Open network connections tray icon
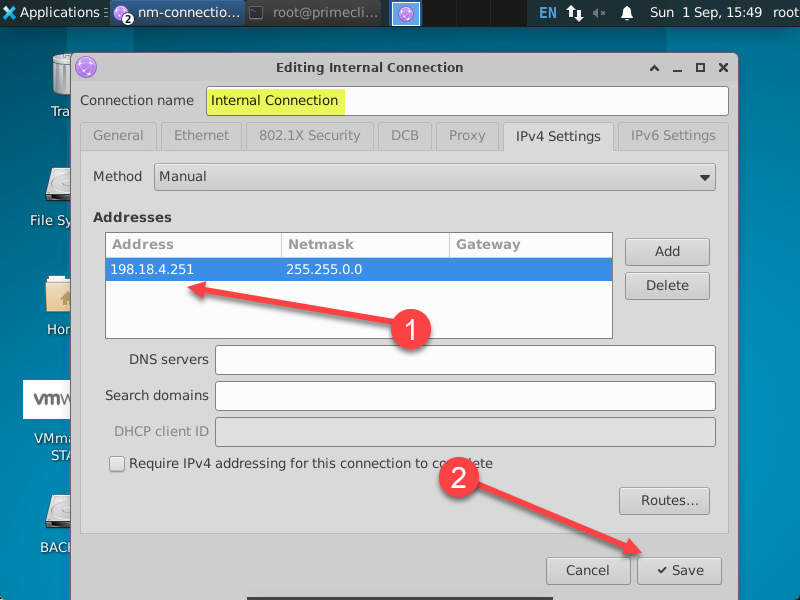Image resolution: width=800 pixels, height=600 pixels. 574,13
